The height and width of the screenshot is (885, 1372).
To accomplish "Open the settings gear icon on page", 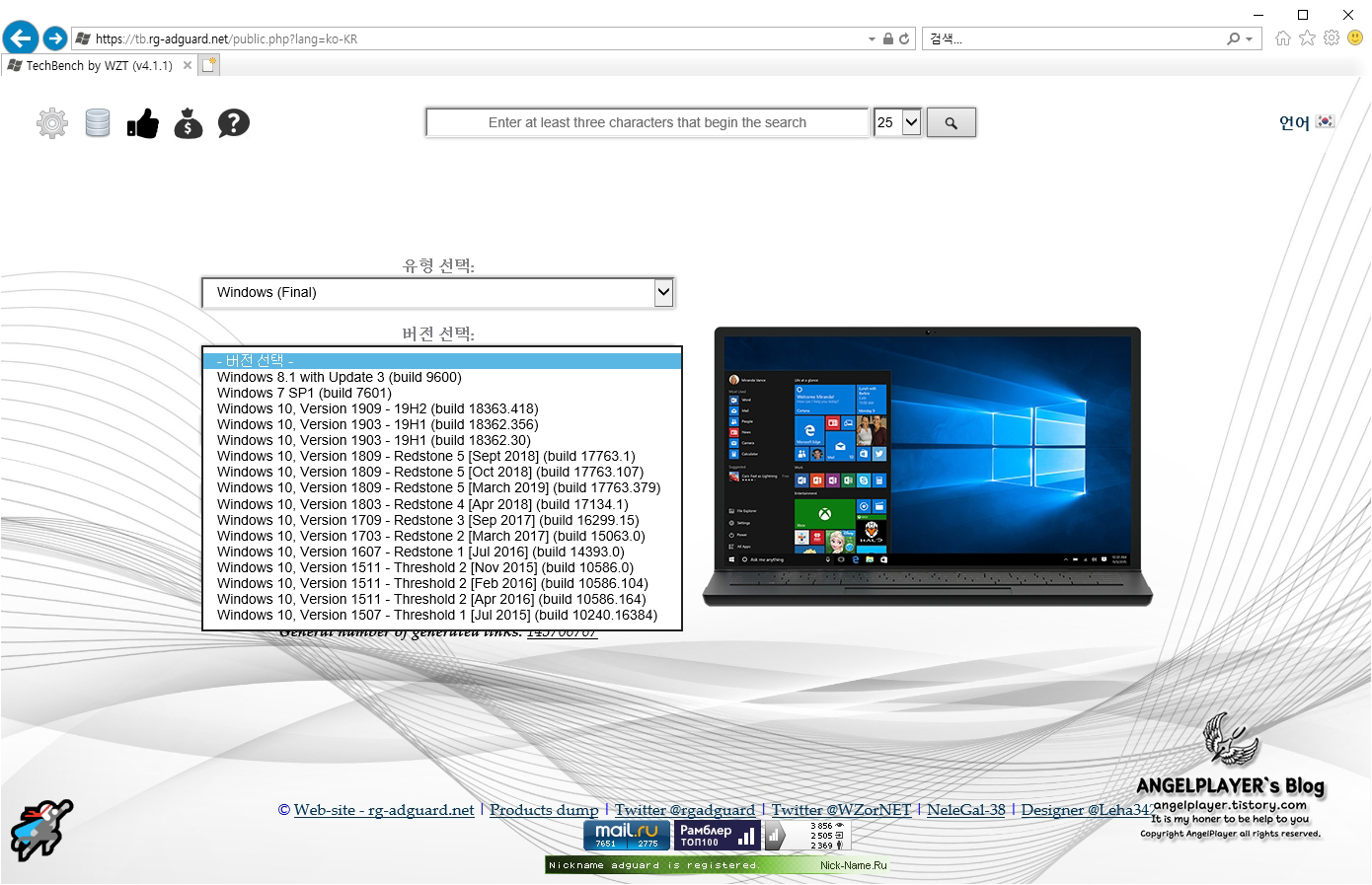I will coord(52,123).
